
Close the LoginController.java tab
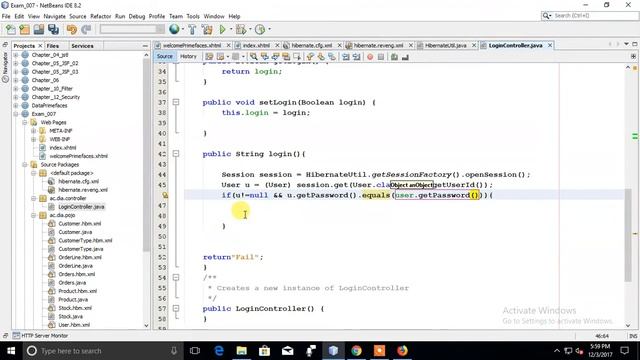pos(550,45)
